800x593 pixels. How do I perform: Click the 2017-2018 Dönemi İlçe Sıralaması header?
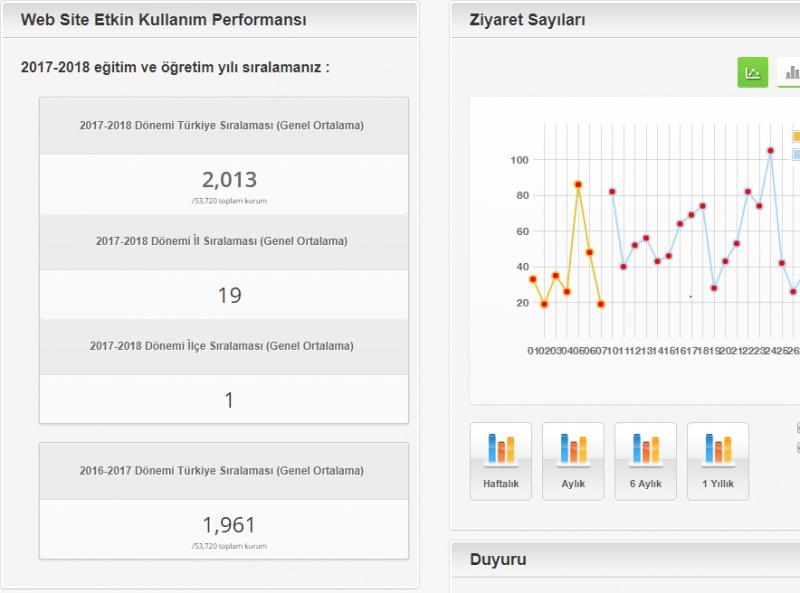222,346
